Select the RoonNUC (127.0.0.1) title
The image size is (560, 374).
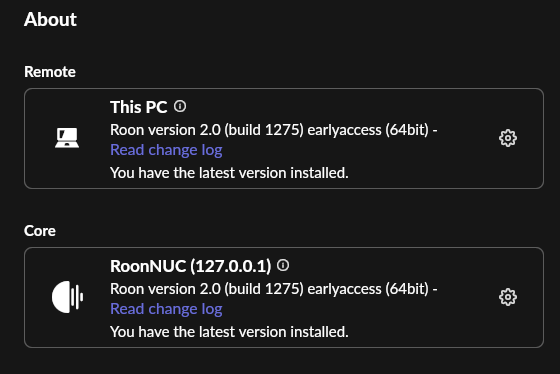pos(191,266)
